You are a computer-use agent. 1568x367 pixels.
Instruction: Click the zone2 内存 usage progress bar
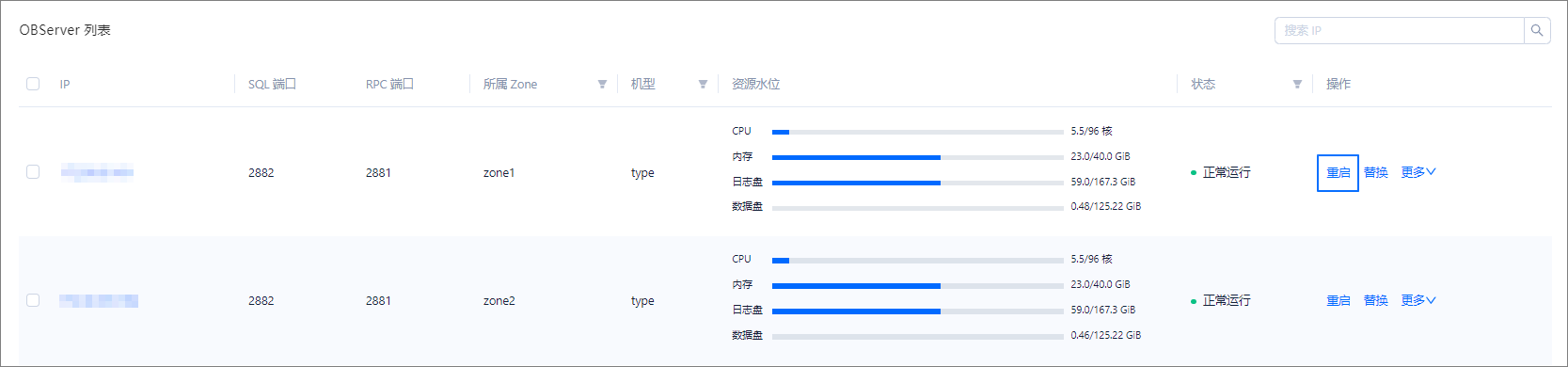(x=917, y=285)
